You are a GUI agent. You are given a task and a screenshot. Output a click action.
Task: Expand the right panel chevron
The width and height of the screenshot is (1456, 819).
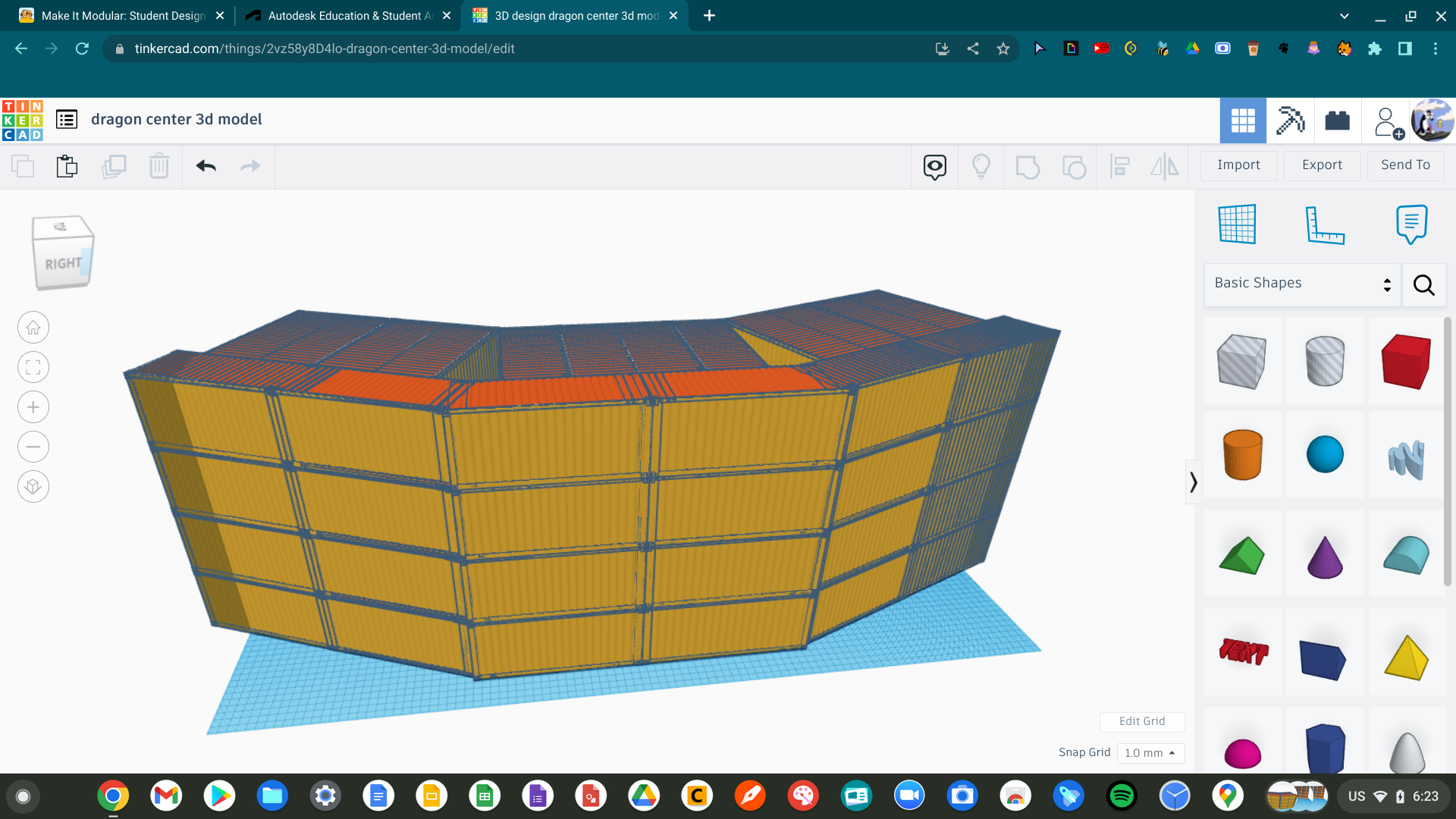click(x=1193, y=483)
